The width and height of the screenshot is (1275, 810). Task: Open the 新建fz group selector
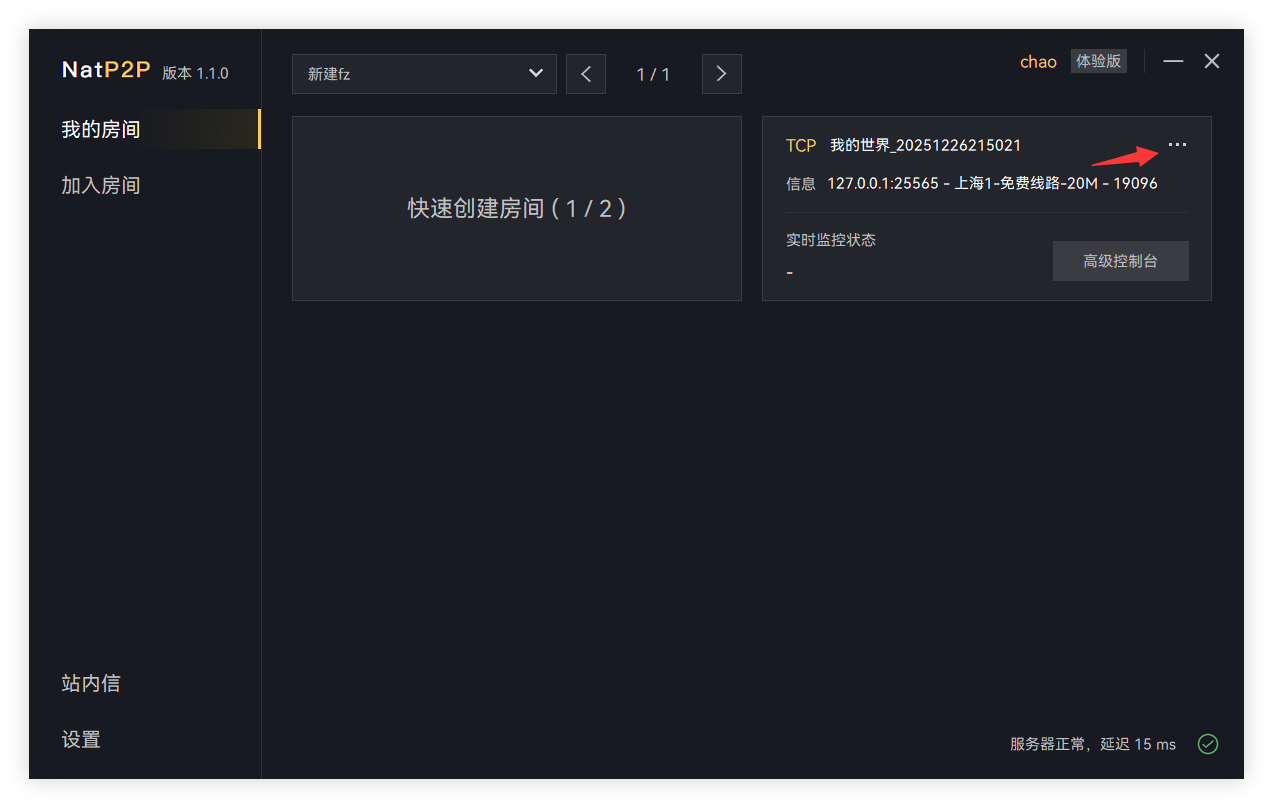410,74
